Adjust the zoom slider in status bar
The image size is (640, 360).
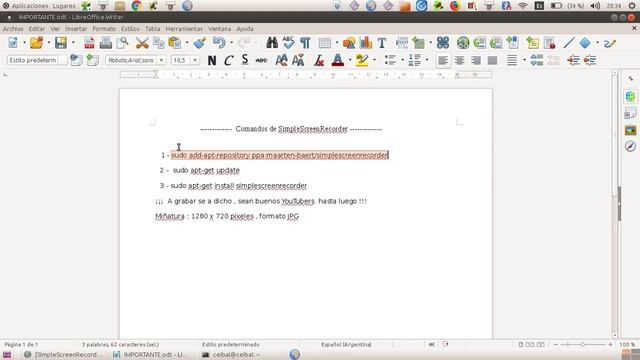(x=582, y=345)
